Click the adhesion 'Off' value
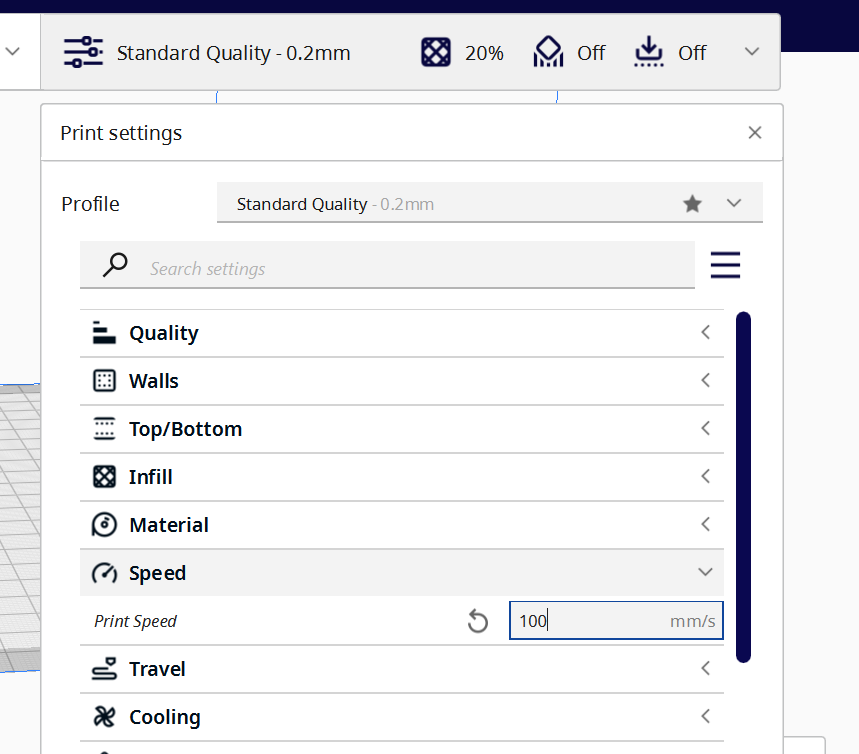 pos(692,53)
